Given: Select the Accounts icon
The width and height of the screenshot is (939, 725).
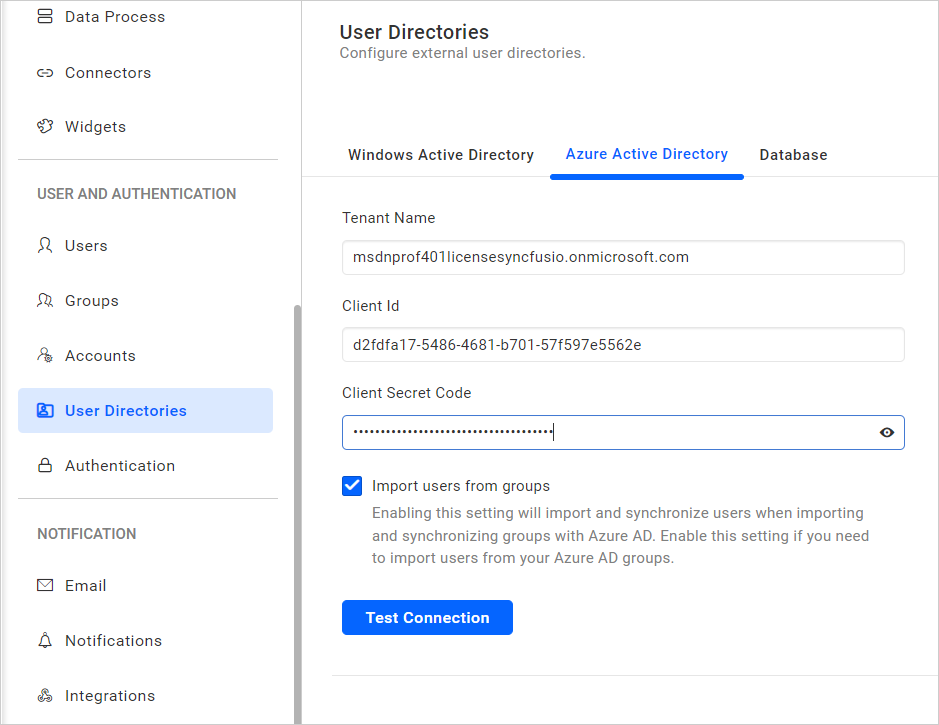Looking at the screenshot, I should coord(45,355).
